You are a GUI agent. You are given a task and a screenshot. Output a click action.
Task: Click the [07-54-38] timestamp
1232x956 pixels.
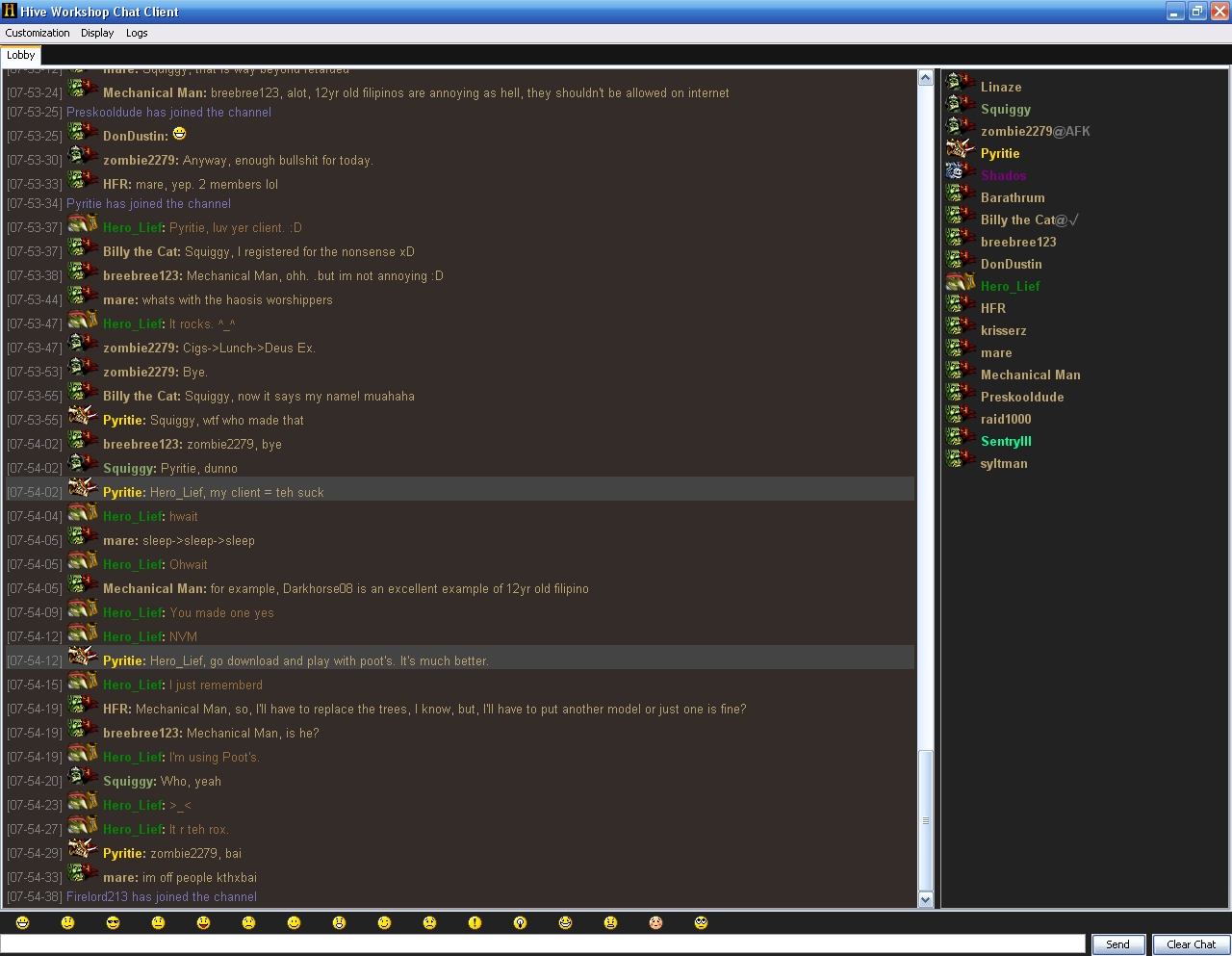pos(34,897)
